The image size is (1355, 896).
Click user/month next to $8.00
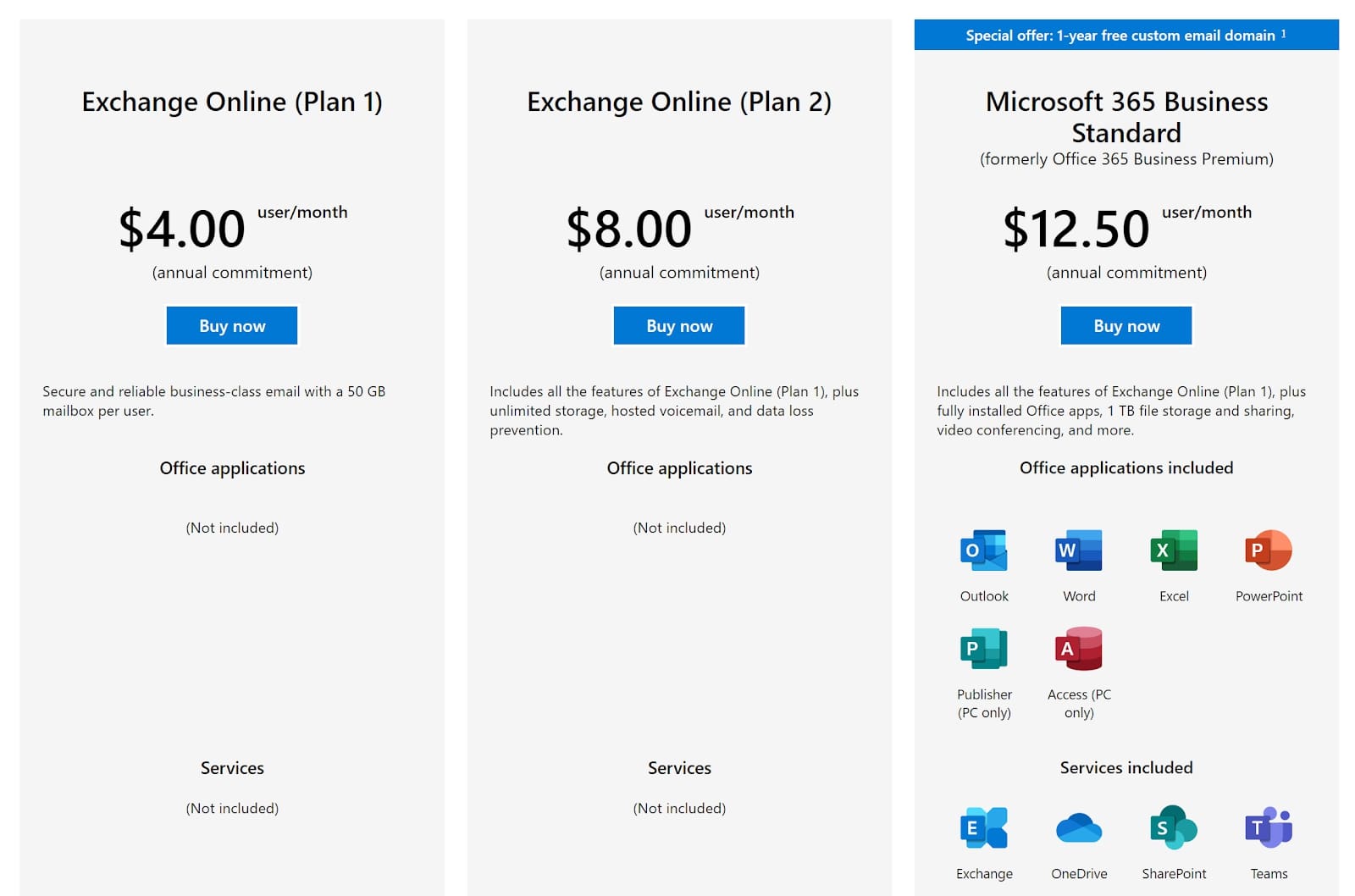(x=749, y=213)
